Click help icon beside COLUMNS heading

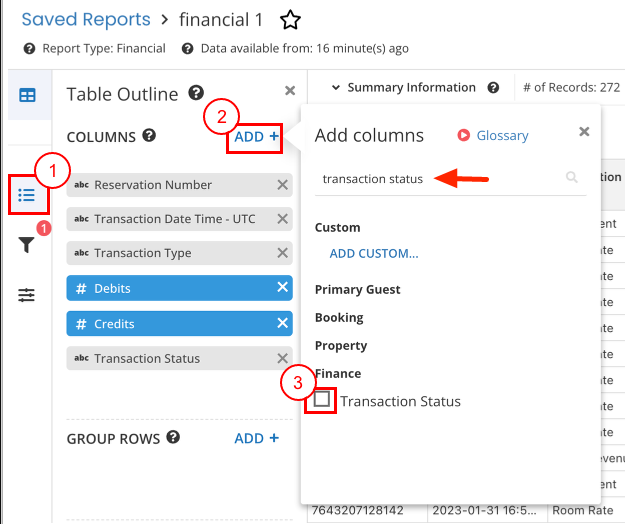pos(149,136)
